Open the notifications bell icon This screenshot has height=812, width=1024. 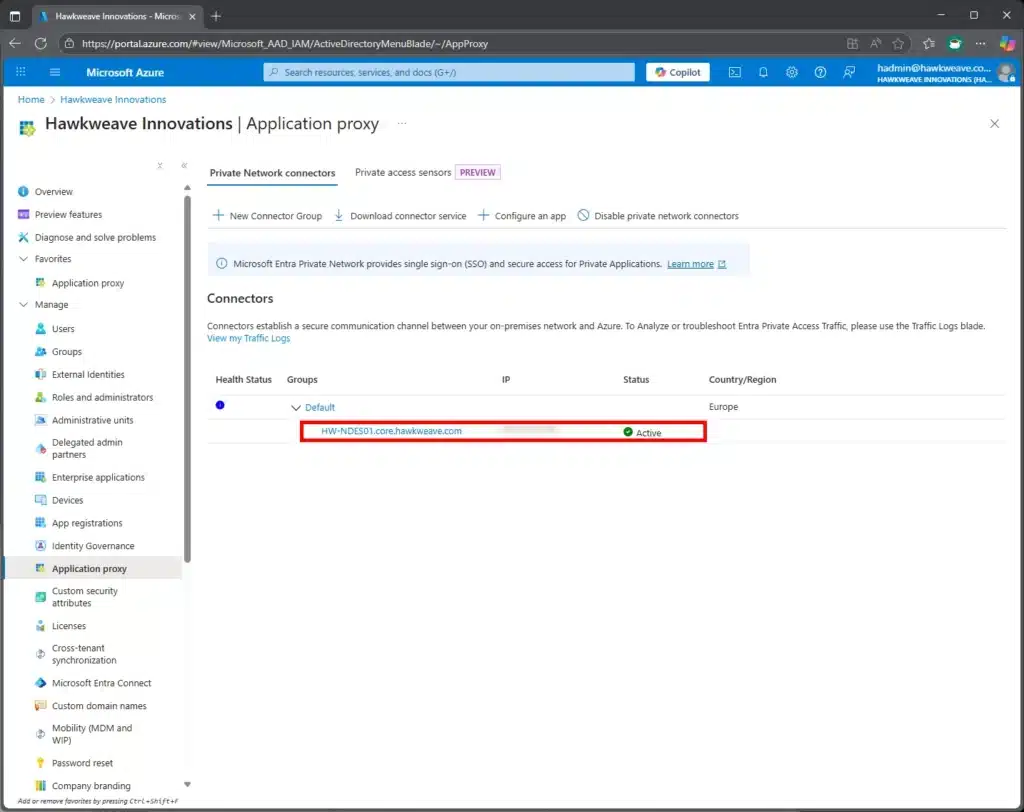[x=763, y=72]
